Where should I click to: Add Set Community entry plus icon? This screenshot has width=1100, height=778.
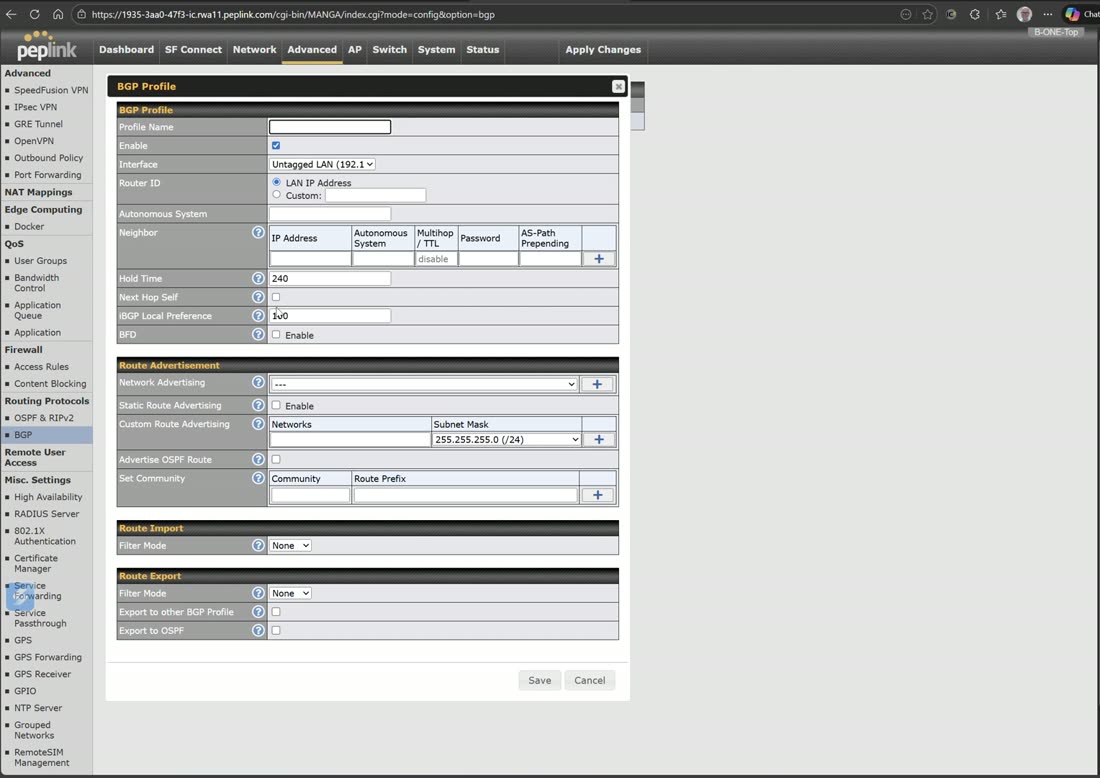pyautogui.click(x=597, y=495)
